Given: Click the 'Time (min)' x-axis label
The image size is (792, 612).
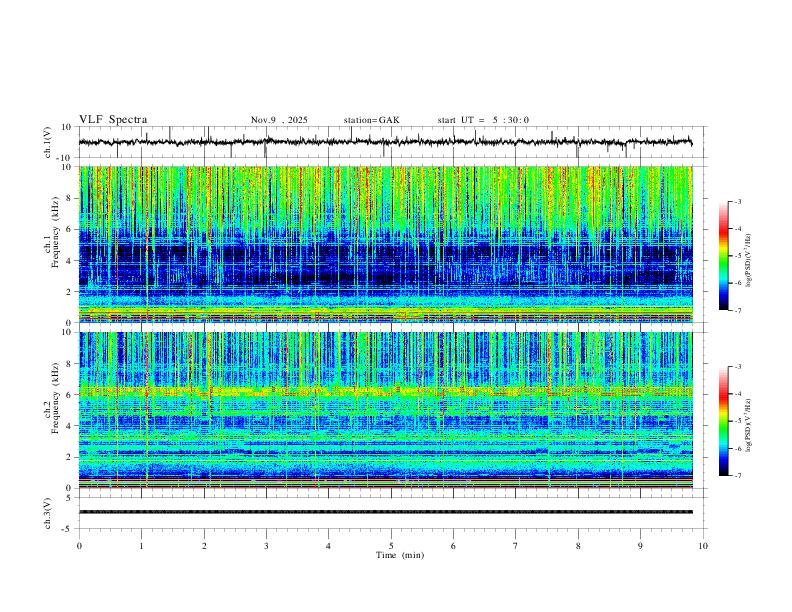Looking at the screenshot, I should pos(400,555).
